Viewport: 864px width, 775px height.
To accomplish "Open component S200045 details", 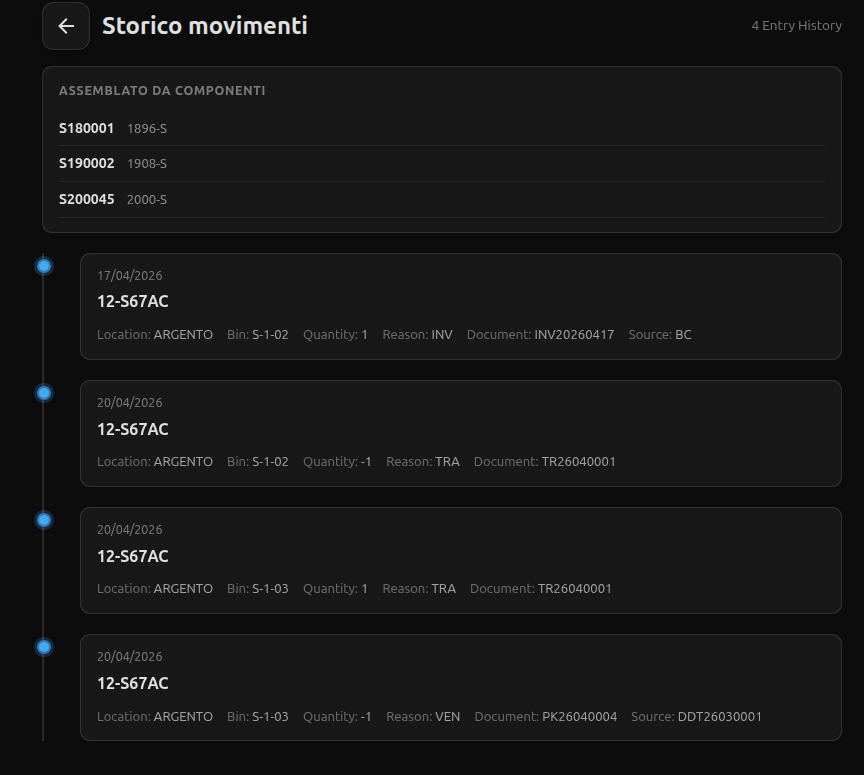I will (x=86, y=199).
